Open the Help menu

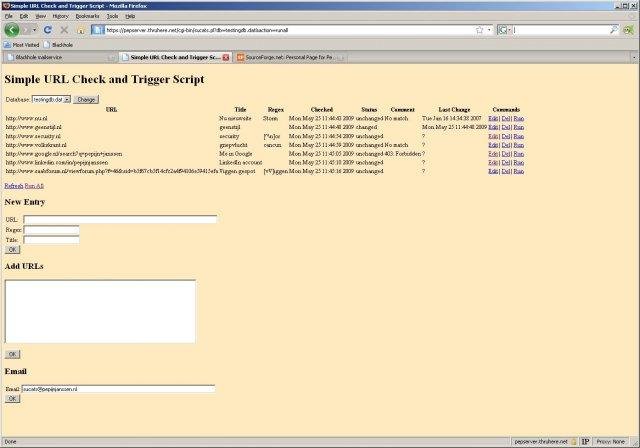pyautogui.click(x=130, y=16)
